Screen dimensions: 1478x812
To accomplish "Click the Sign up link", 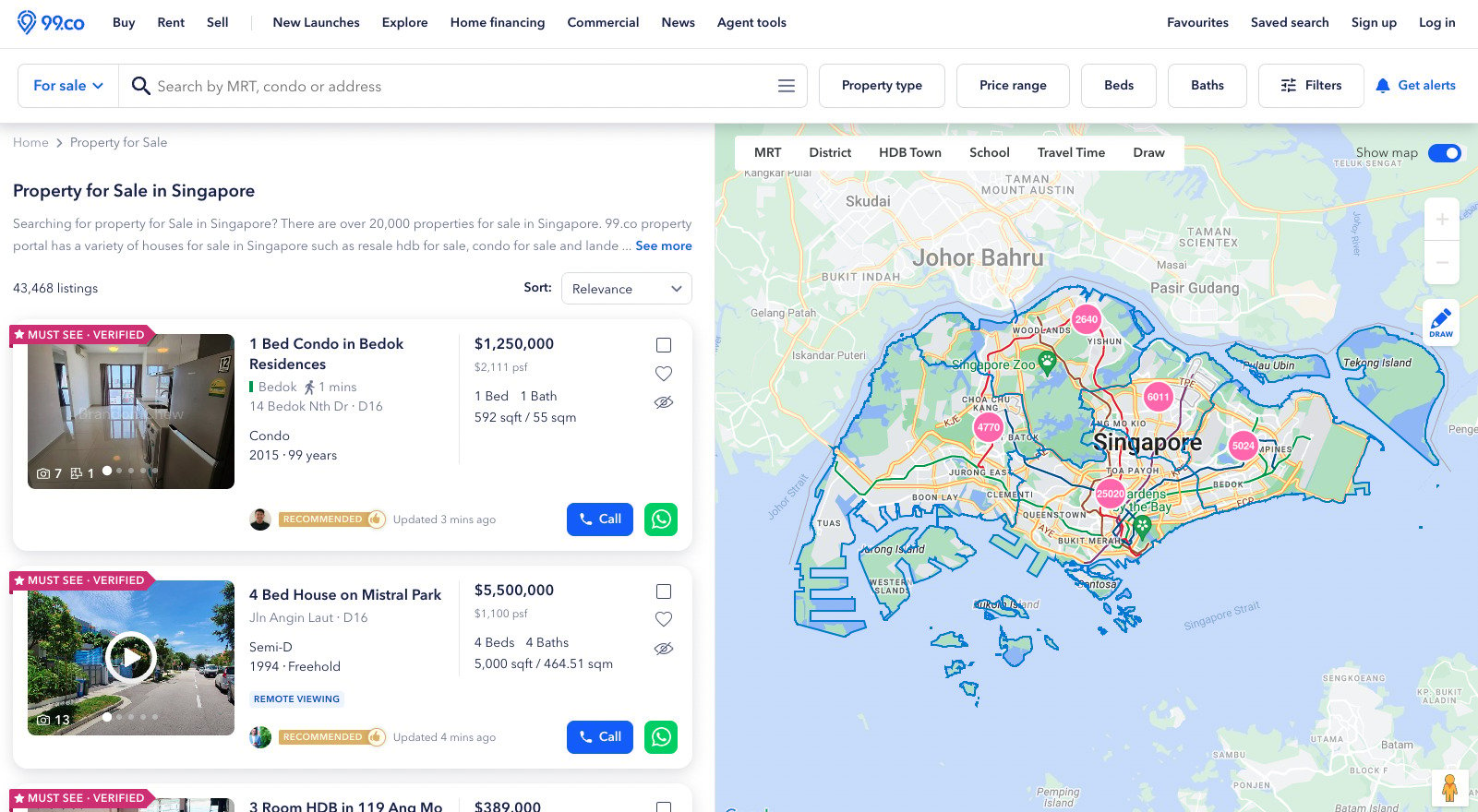I will pyautogui.click(x=1374, y=22).
